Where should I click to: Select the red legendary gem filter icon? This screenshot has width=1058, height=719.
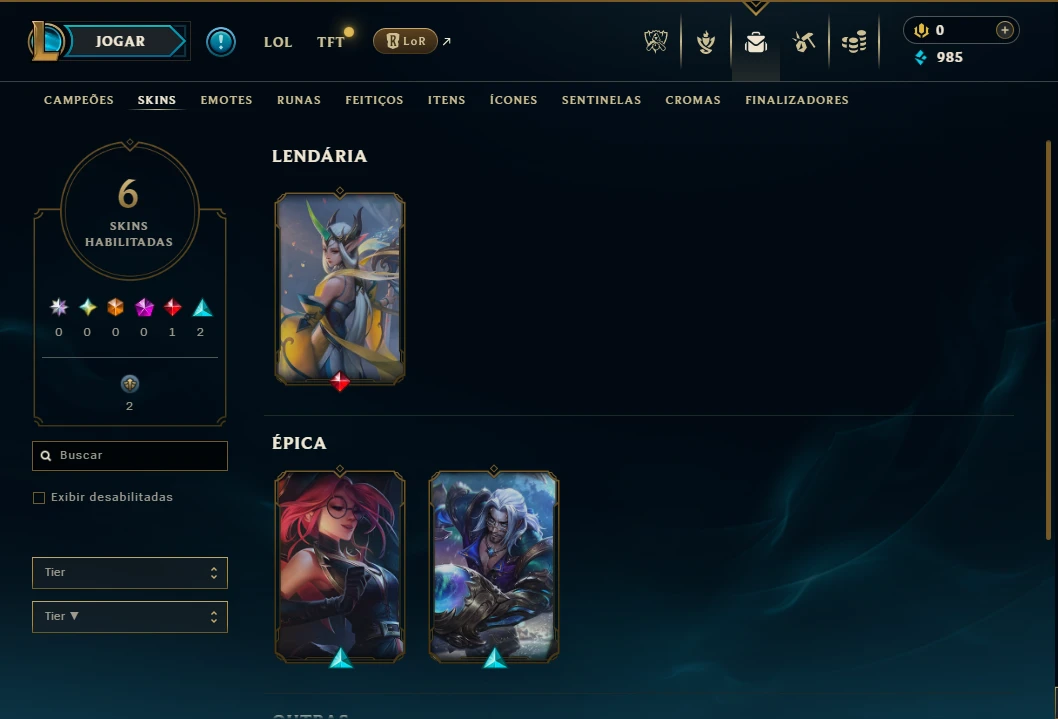(x=173, y=308)
